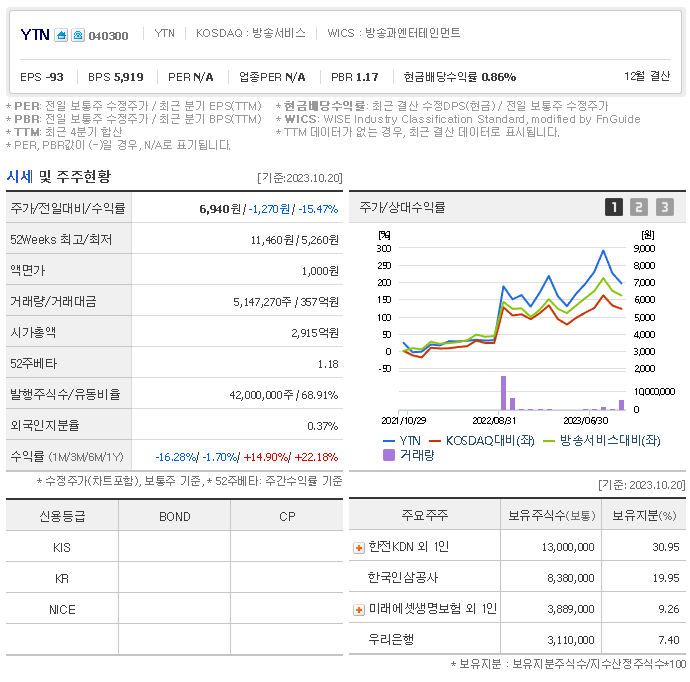Expand the 미래에셋생명보험 외 1인 shareholder row
Viewport: 690px width, 682px height.
pos(359,610)
